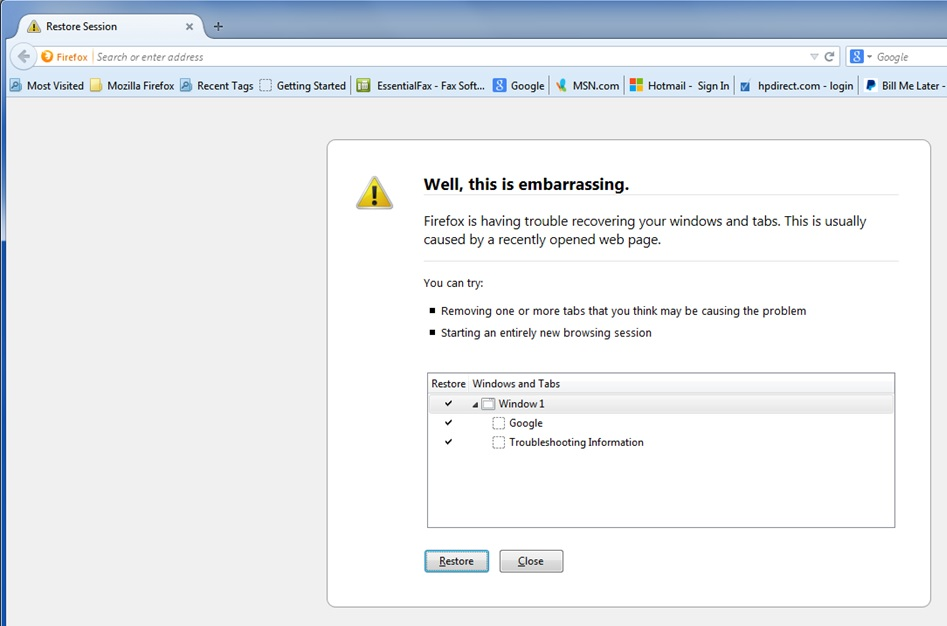Click the MSN butterfly favicon

tap(561, 85)
